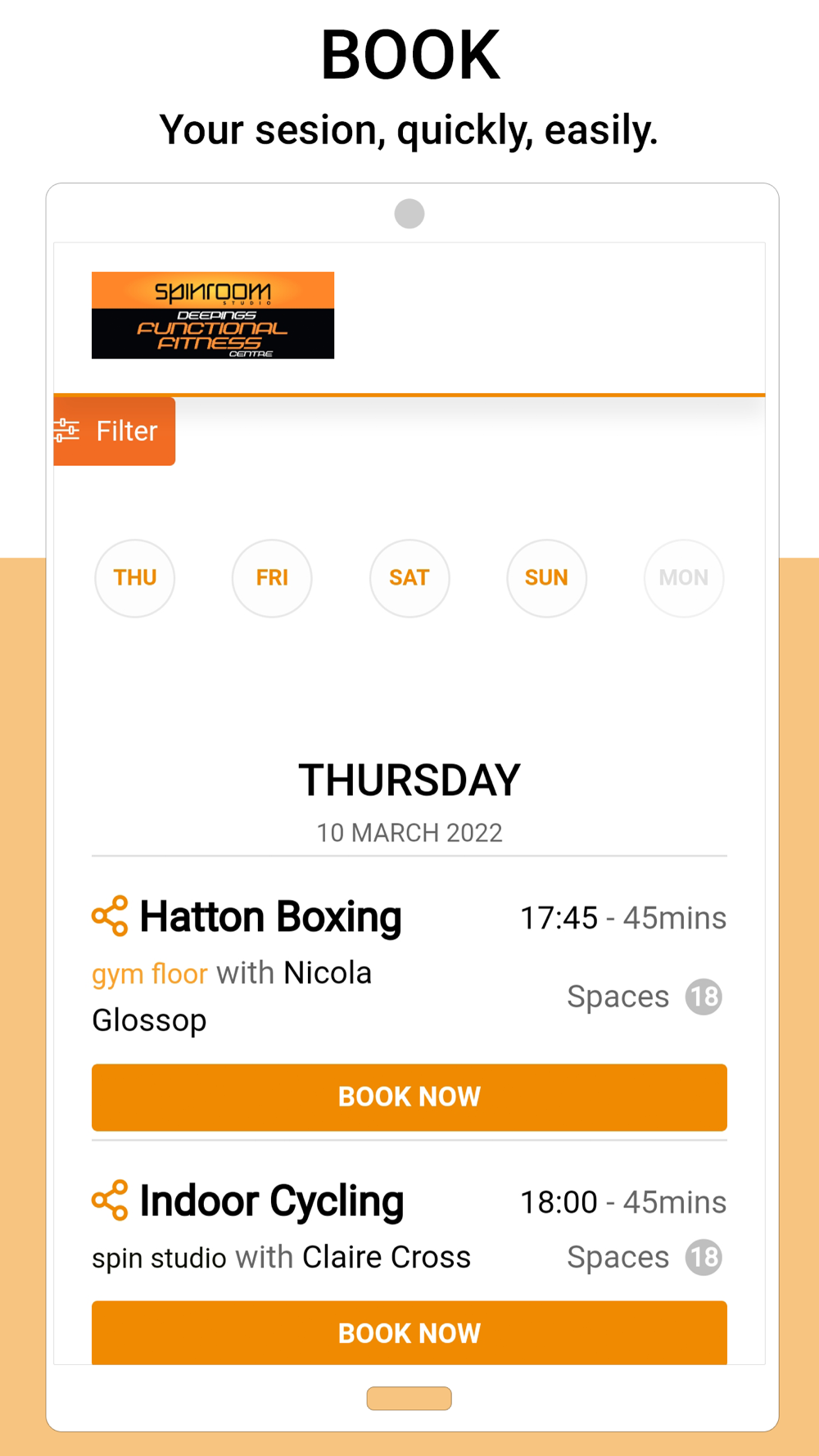
Task: Select the THU day tab
Action: click(x=135, y=578)
